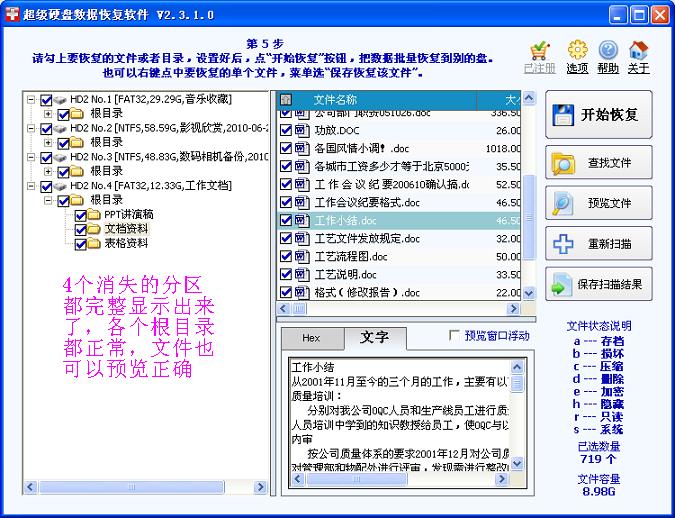
Task: Click the tree panel scroll right arrow
Action: [x=260, y=487]
